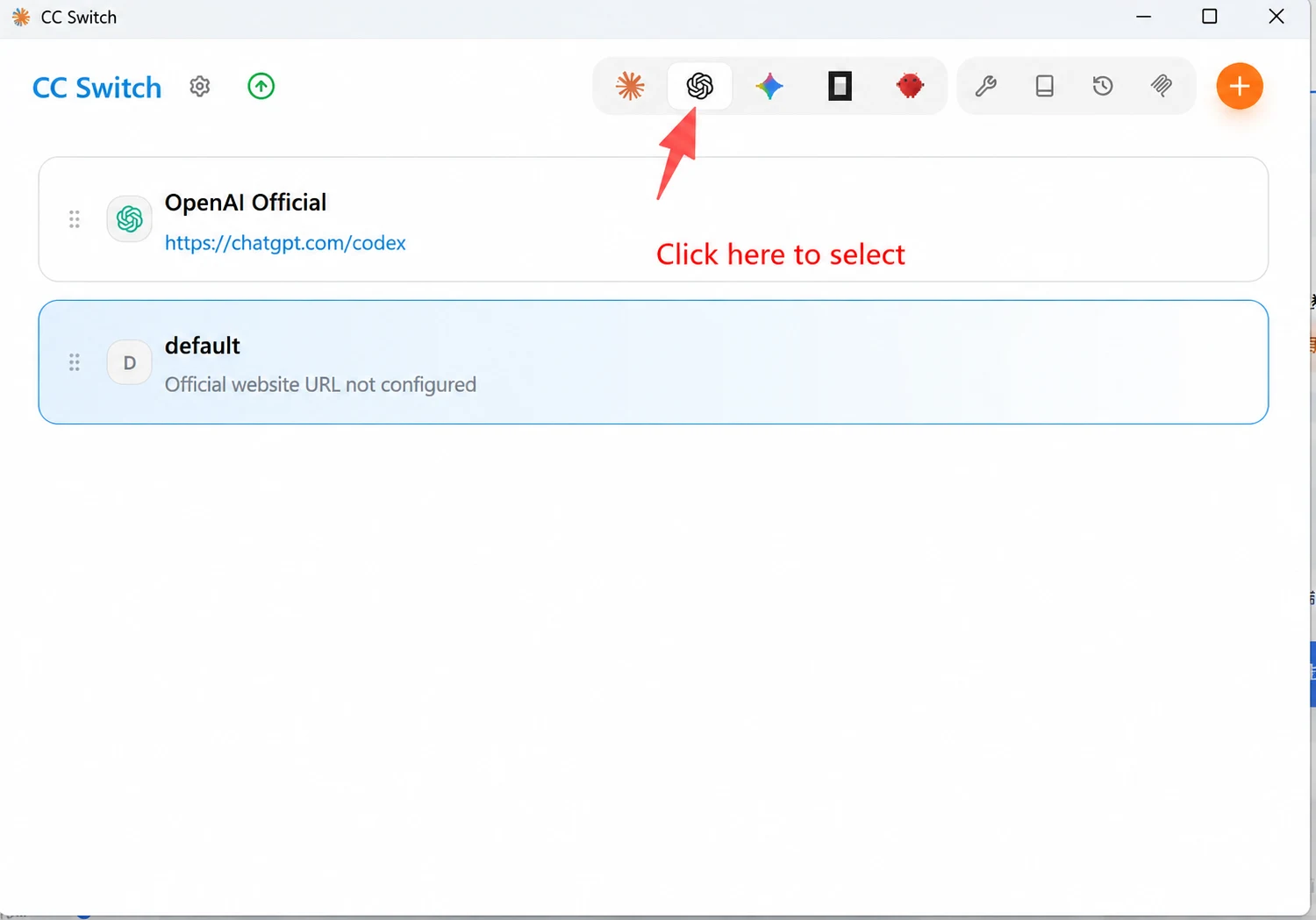Click the OpenAI Official provider name
The width and height of the screenshot is (1316, 920).
click(246, 203)
